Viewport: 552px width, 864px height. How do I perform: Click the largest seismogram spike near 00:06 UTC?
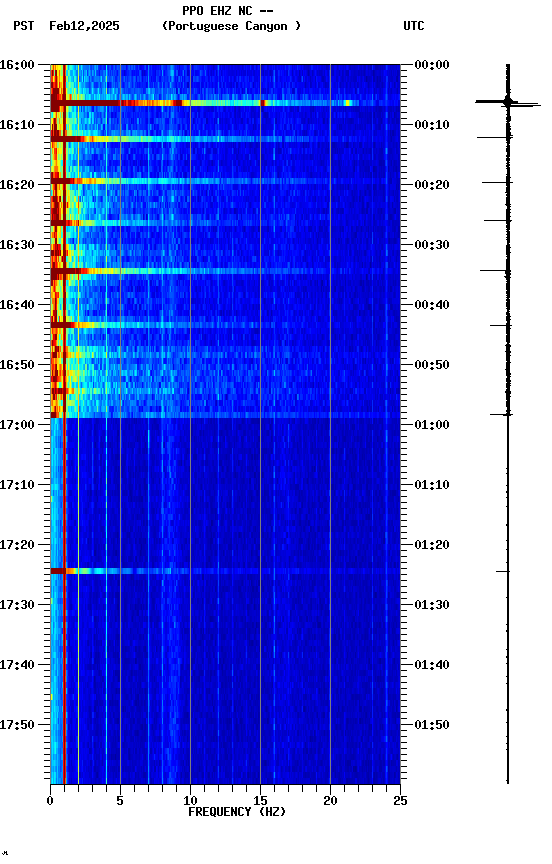point(507,102)
